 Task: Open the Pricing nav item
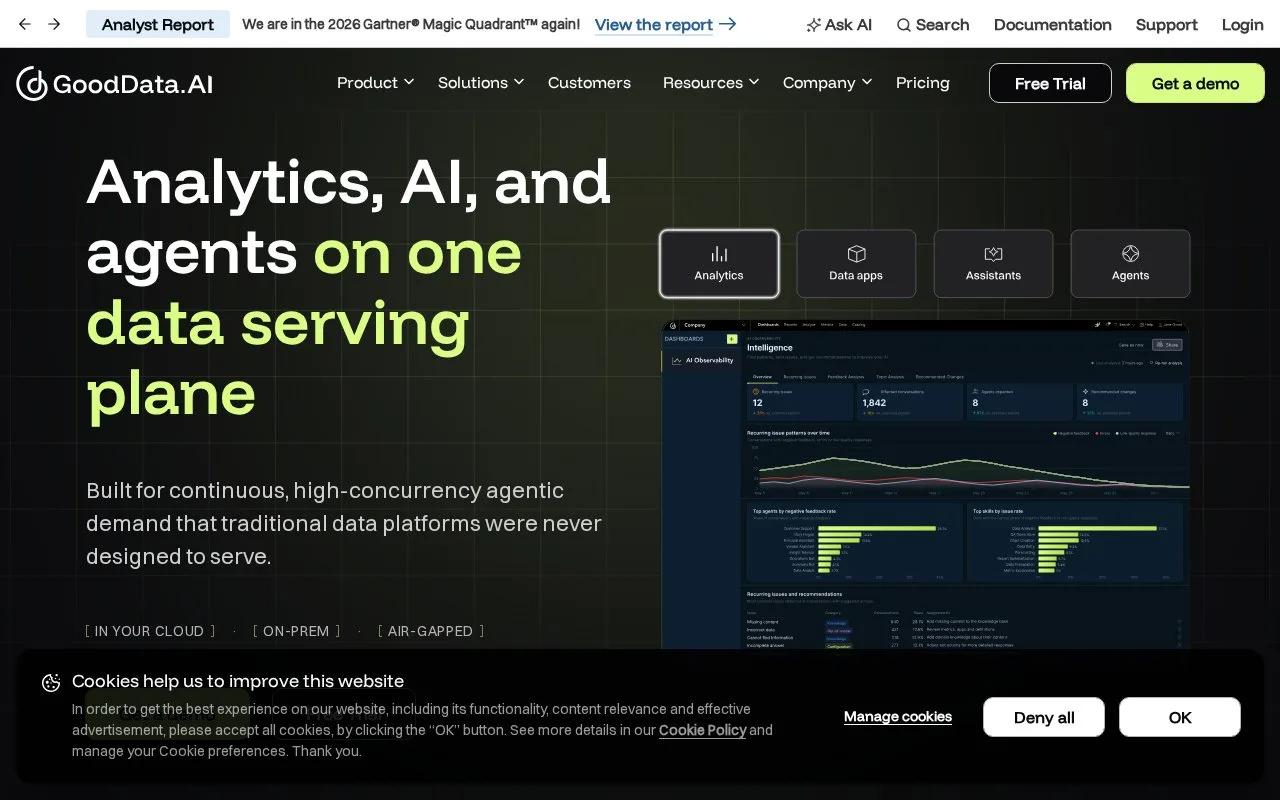pos(923,82)
